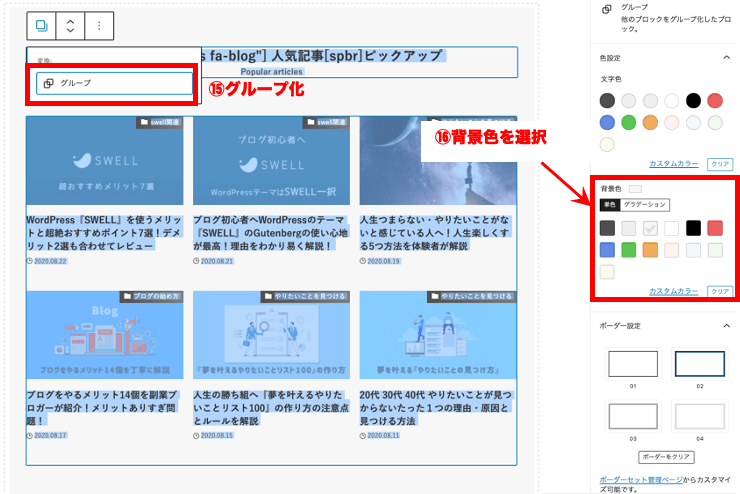Open カスタムカラー for background color
The width and height of the screenshot is (740, 494).
pos(673,291)
